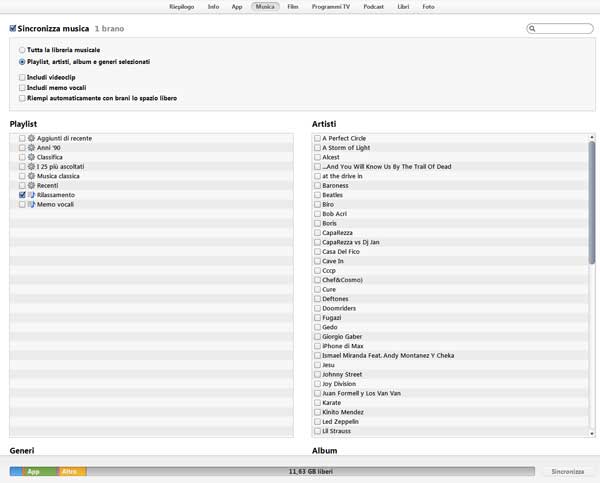Check artist at the drive in
The height and width of the screenshot is (483, 600).
click(317, 176)
